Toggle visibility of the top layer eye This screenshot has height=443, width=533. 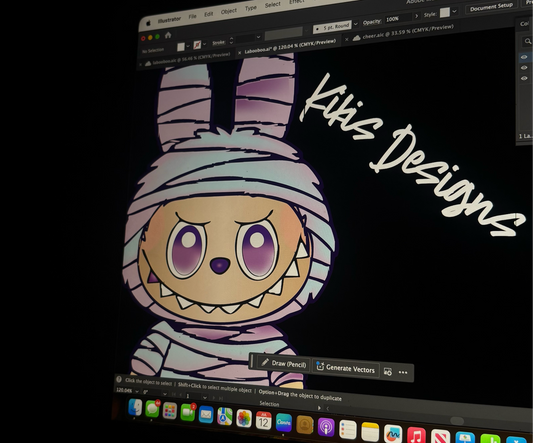click(x=524, y=57)
